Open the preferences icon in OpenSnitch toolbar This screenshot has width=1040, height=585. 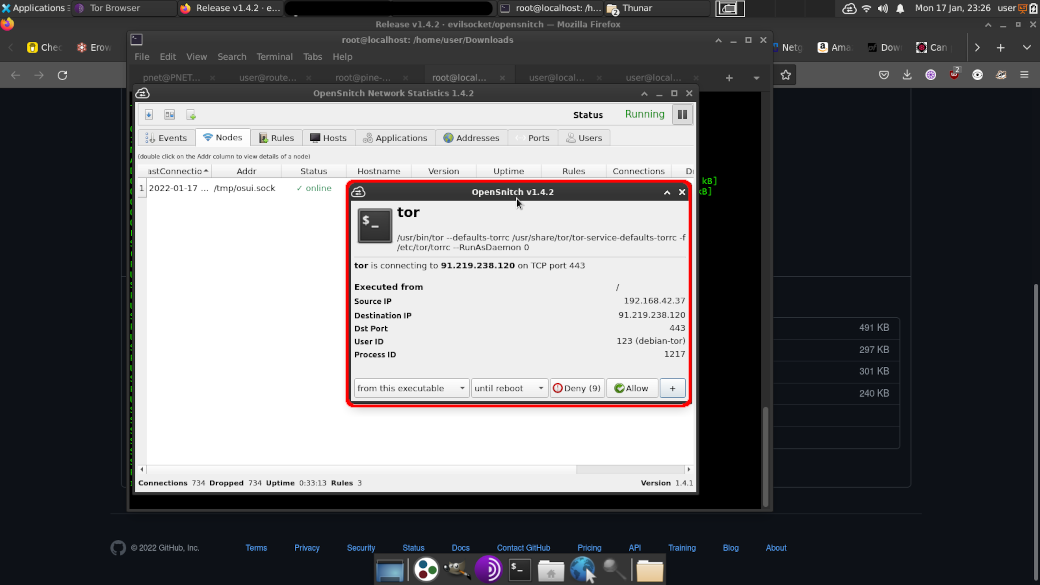point(170,115)
